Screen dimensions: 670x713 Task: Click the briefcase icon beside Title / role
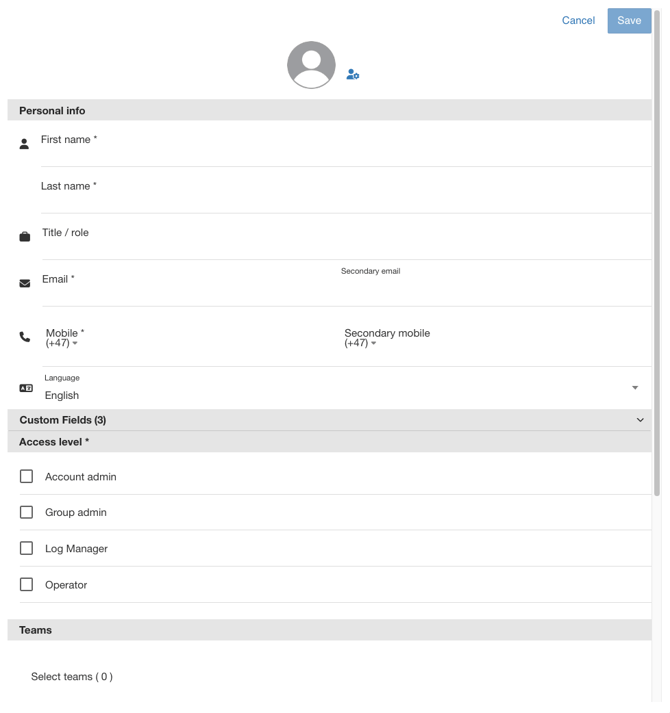click(x=25, y=237)
